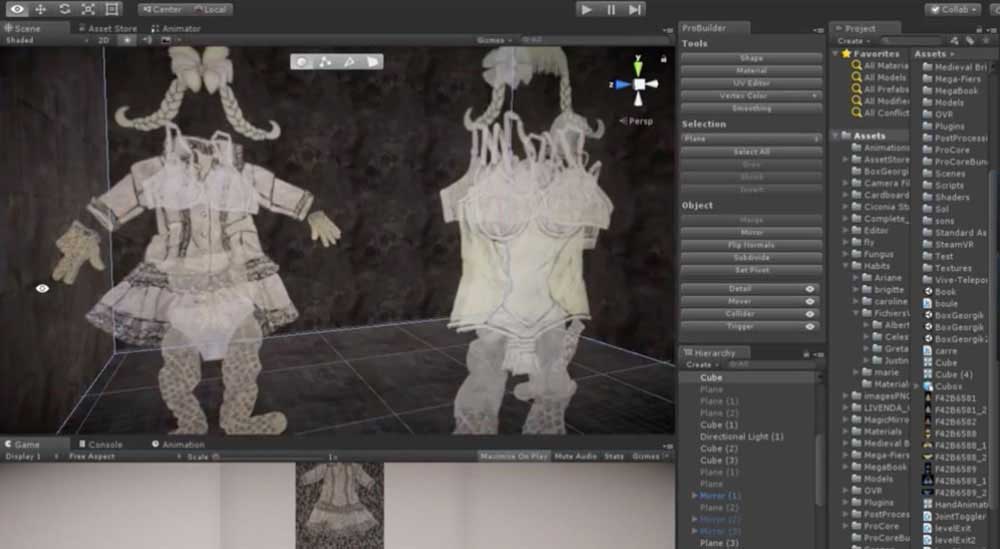
Task: Toggle Detail visibility eye in ProBuilder
Action: 810,288
